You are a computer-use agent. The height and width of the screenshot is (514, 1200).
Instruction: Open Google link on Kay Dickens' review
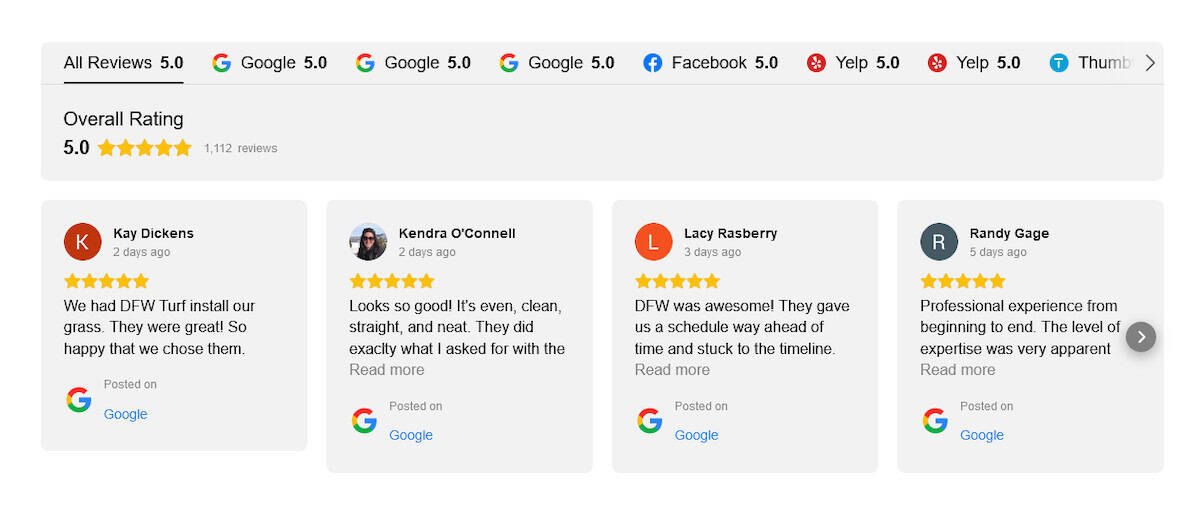[x=126, y=414]
